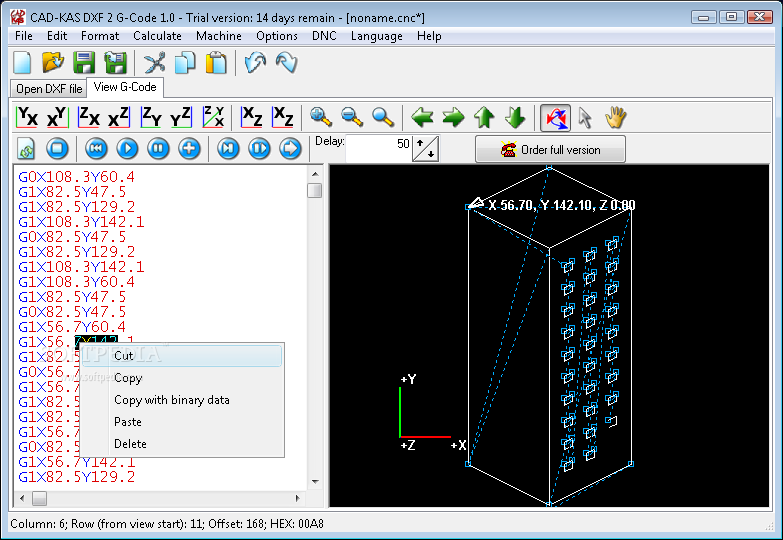The image size is (783, 540).
Task: Open the Format menu
Action: pos(100,36)
